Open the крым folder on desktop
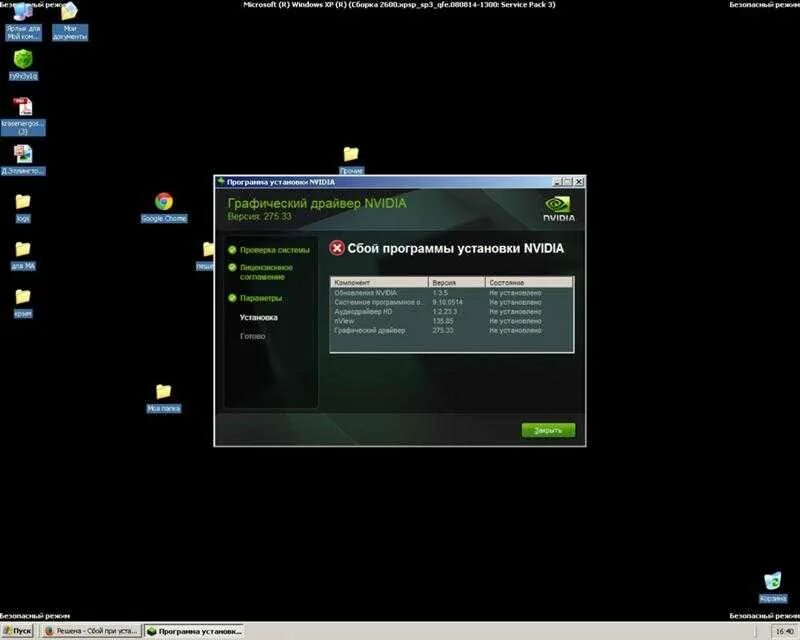800x640 pixels. click(23, 303)
